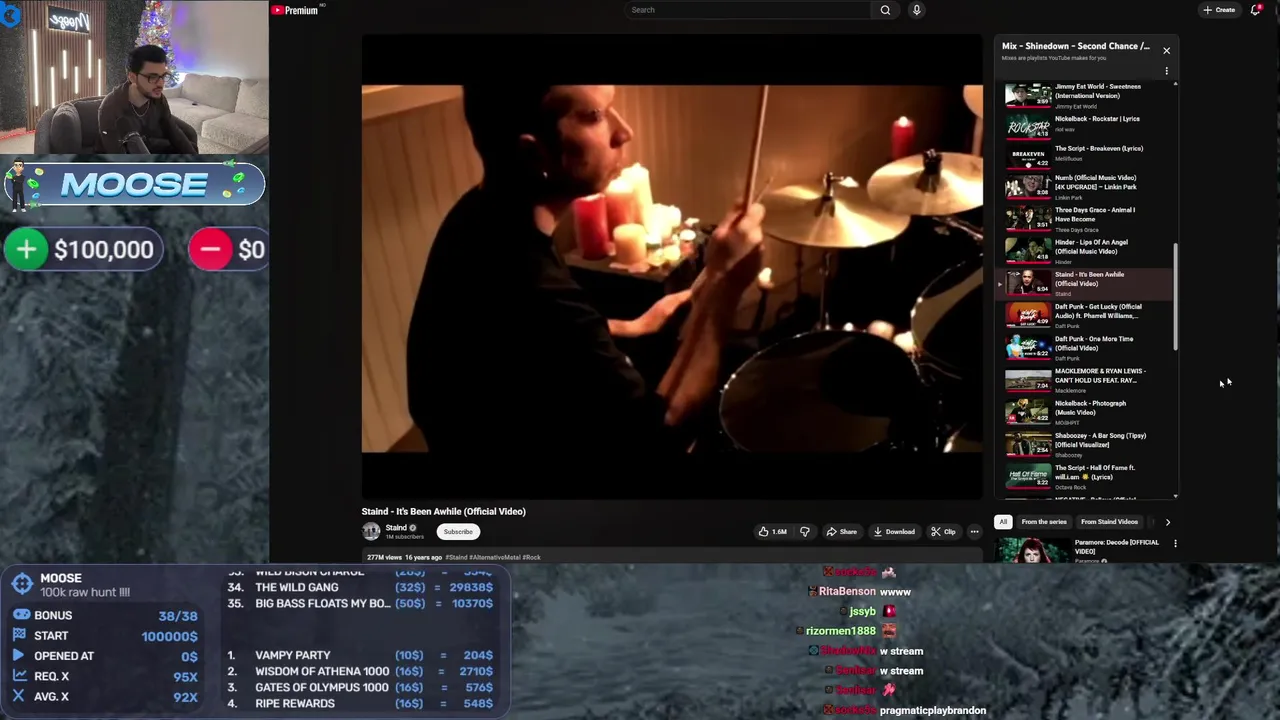Click playlist scroll up arrow

point(1175,84)
